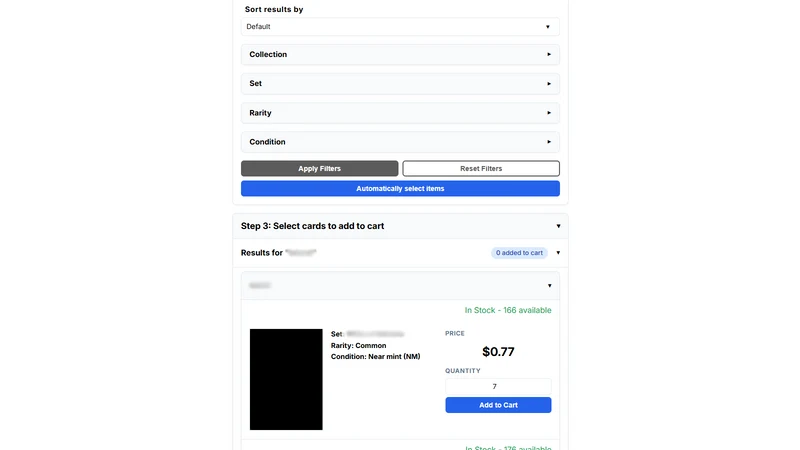Click the Apply Filters button
This screenshot has width=800, height=450.
(x=319, y=168)
